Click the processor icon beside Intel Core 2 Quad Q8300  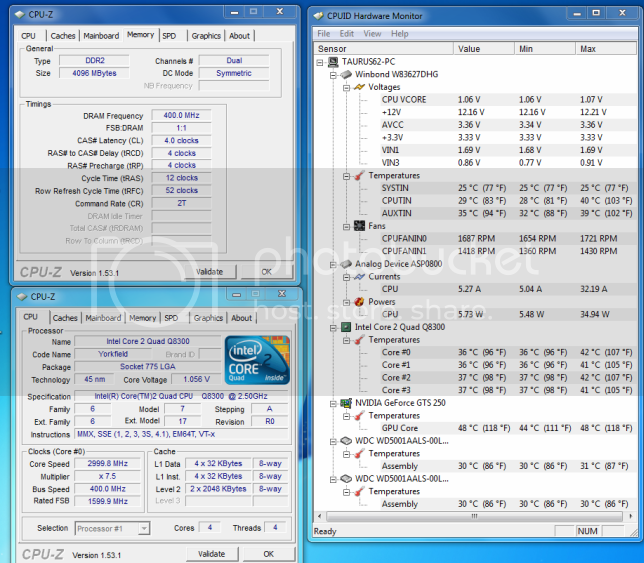point(346,327)
